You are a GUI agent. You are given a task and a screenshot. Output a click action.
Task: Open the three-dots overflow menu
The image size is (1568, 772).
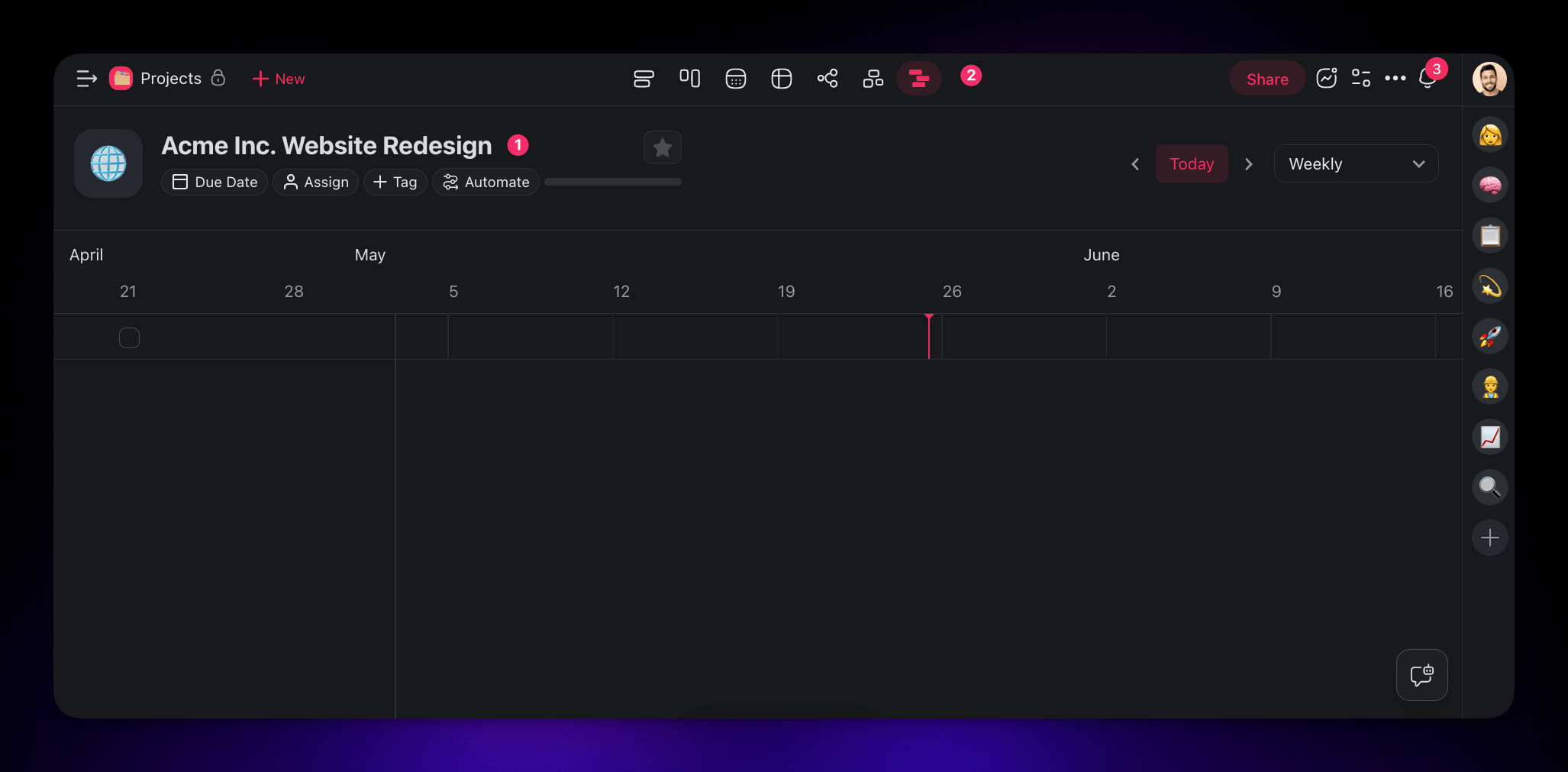[1395, 78]
